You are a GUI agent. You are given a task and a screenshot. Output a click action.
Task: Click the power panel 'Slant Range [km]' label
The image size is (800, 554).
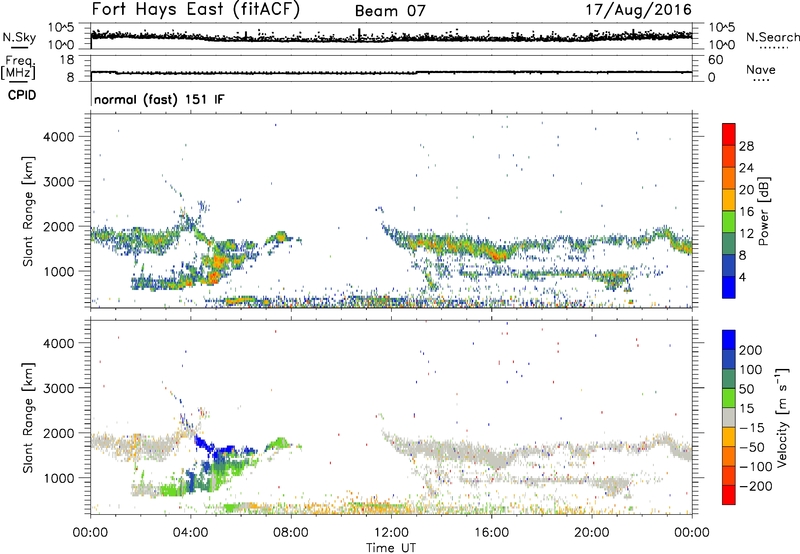[x=28, y=211]
